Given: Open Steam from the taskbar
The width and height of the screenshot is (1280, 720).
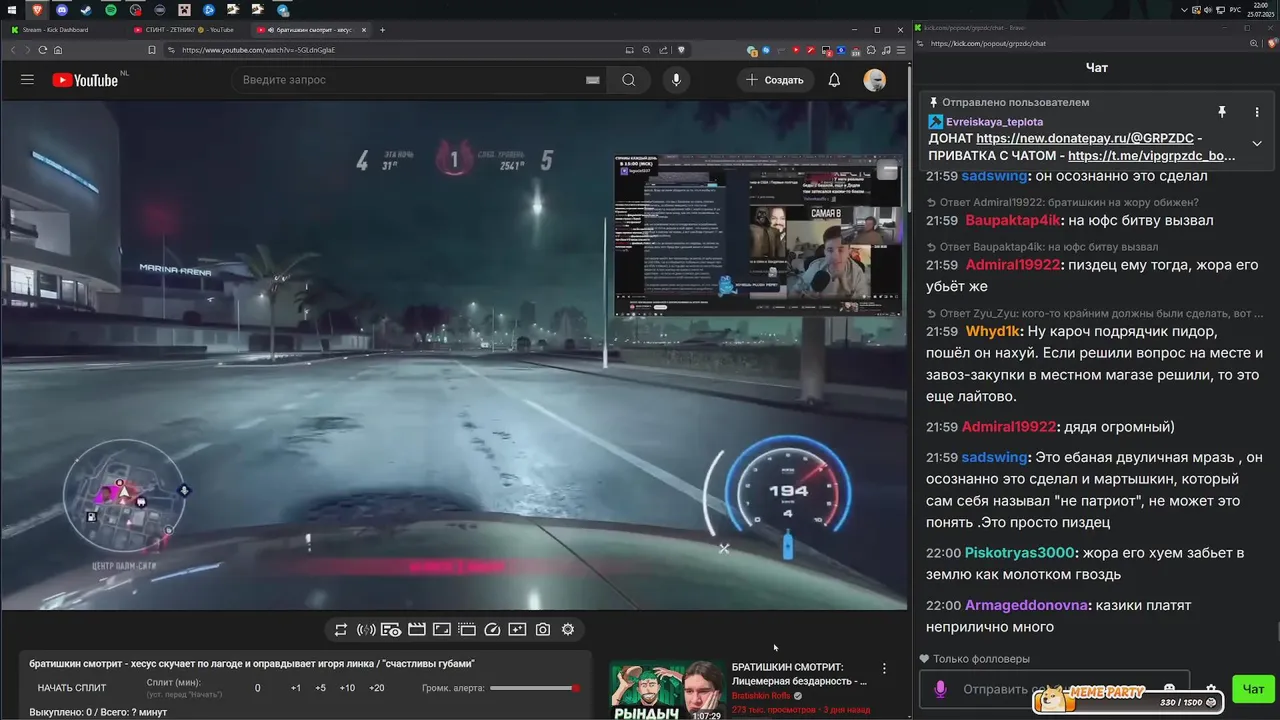Looking at the screenshot, I should coord(86,9).
